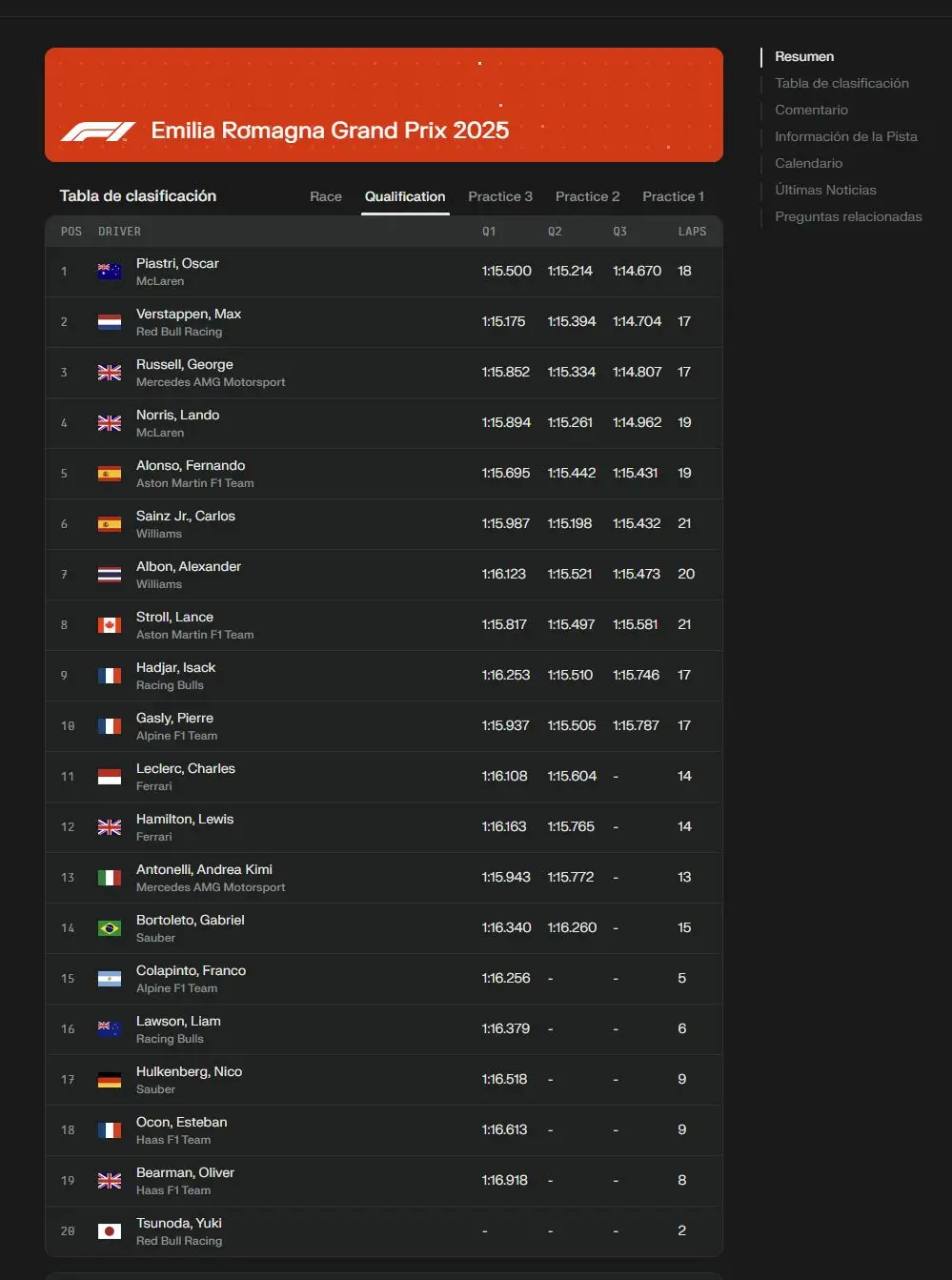The image size is (952, 1280).
Task: Click the Dutch flag beside Verstappen
Action: tap(110, 322)
